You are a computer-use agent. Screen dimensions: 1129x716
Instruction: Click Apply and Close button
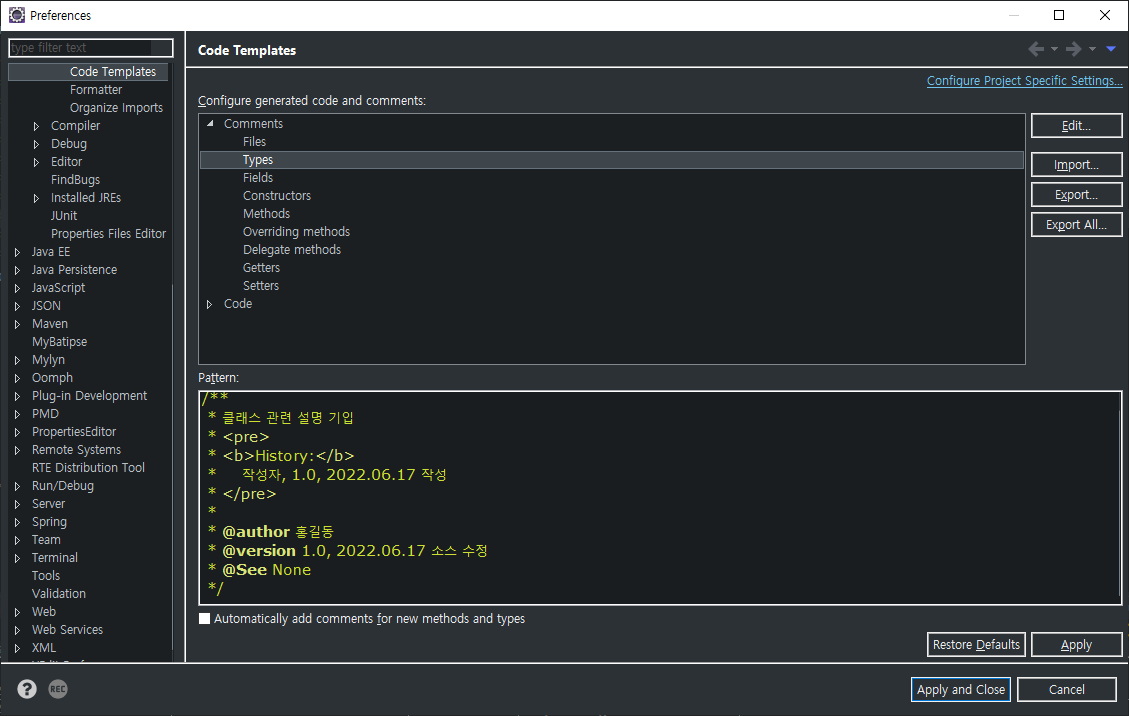(x=961, y=689)
